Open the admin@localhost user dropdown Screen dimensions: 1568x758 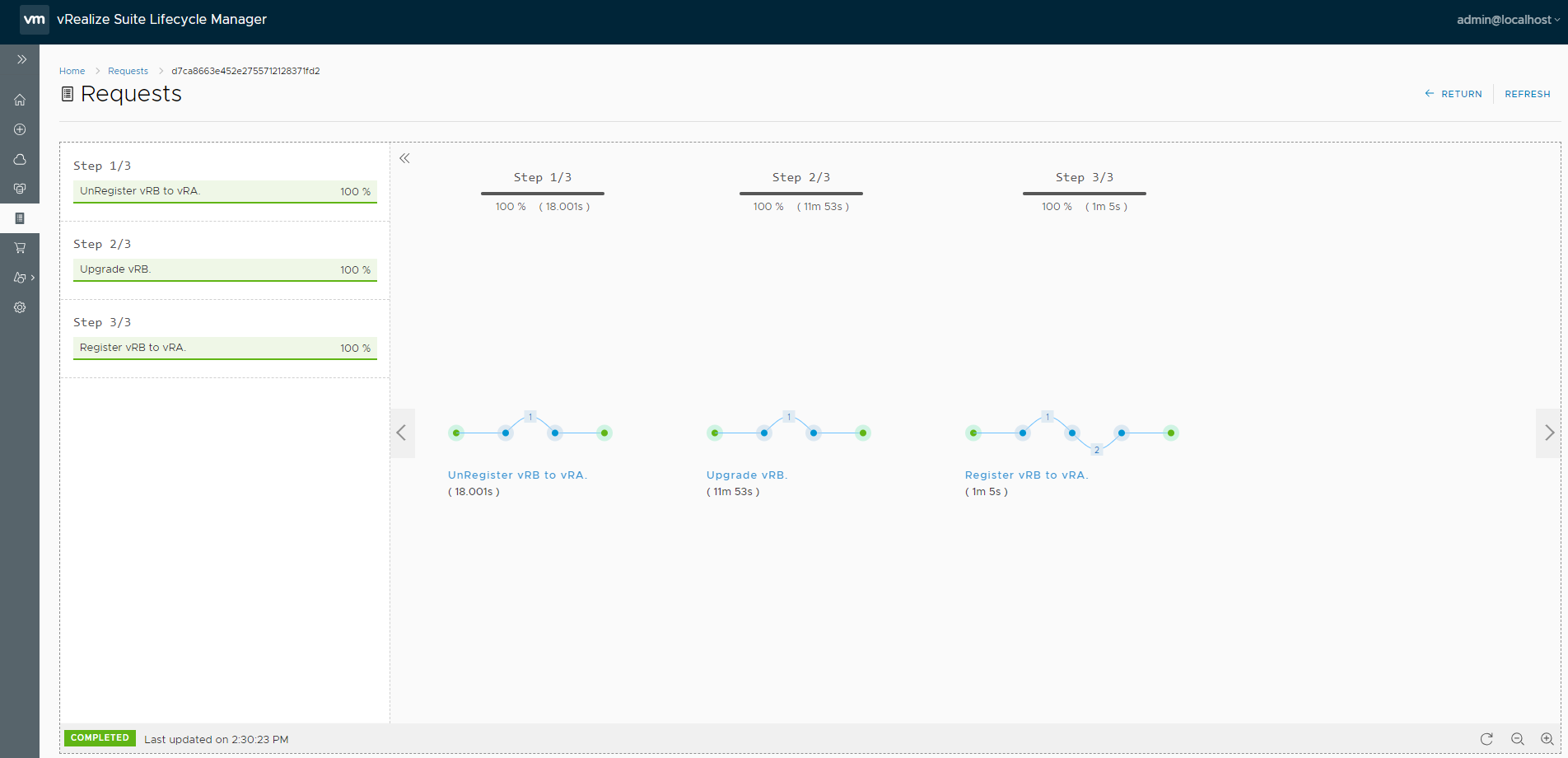click(x=1508, y=20)
